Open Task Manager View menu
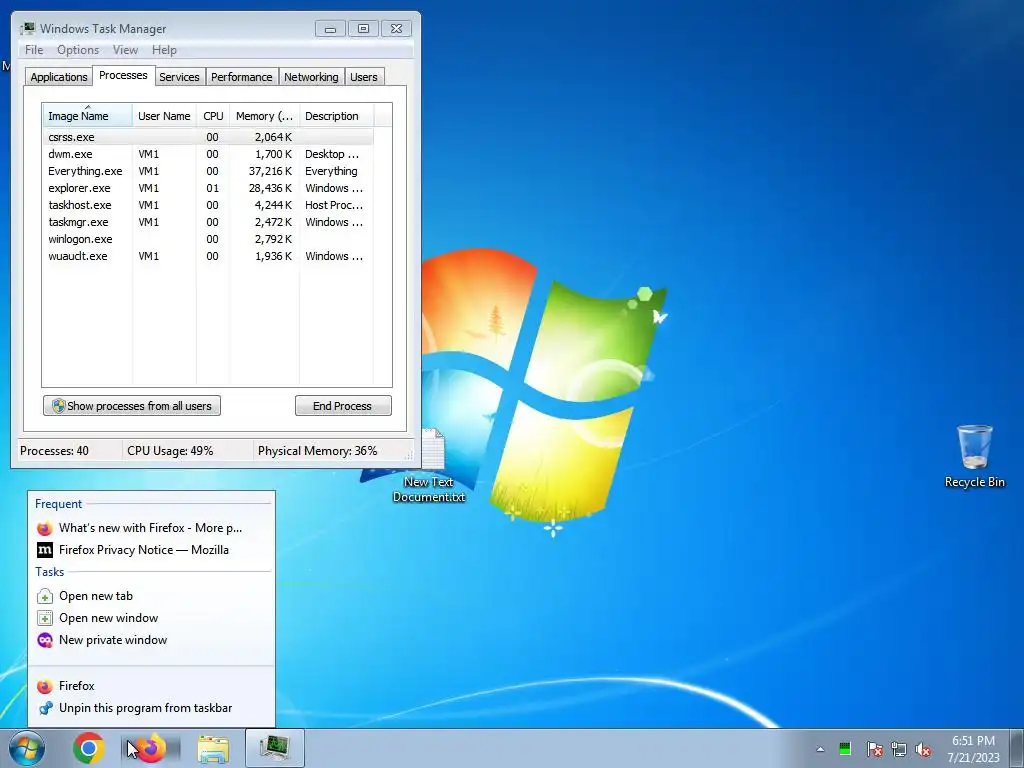 (125, 50)
